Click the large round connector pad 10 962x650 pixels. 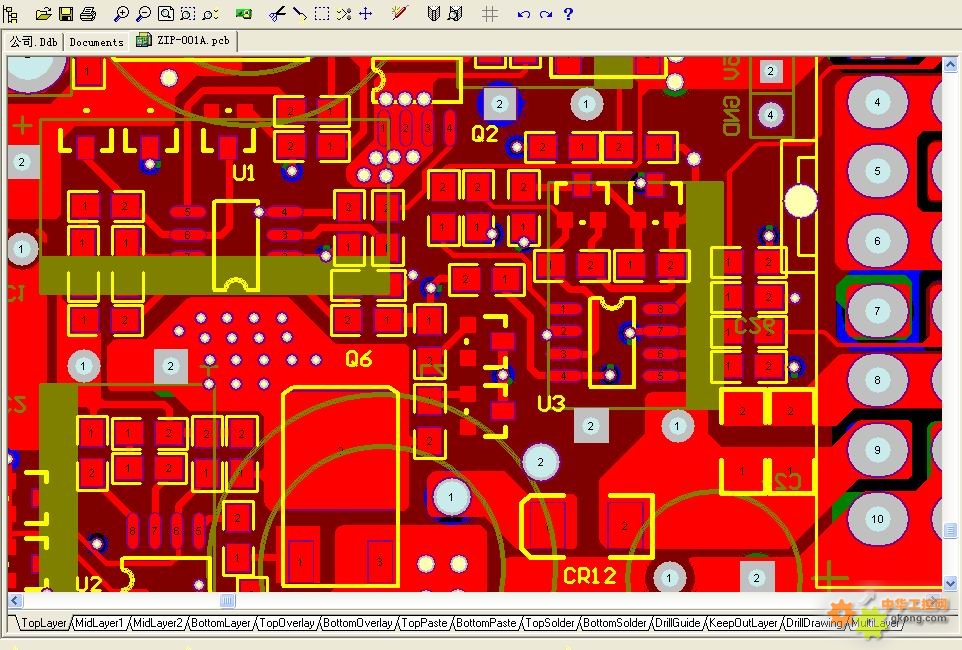tap(877, 519)
